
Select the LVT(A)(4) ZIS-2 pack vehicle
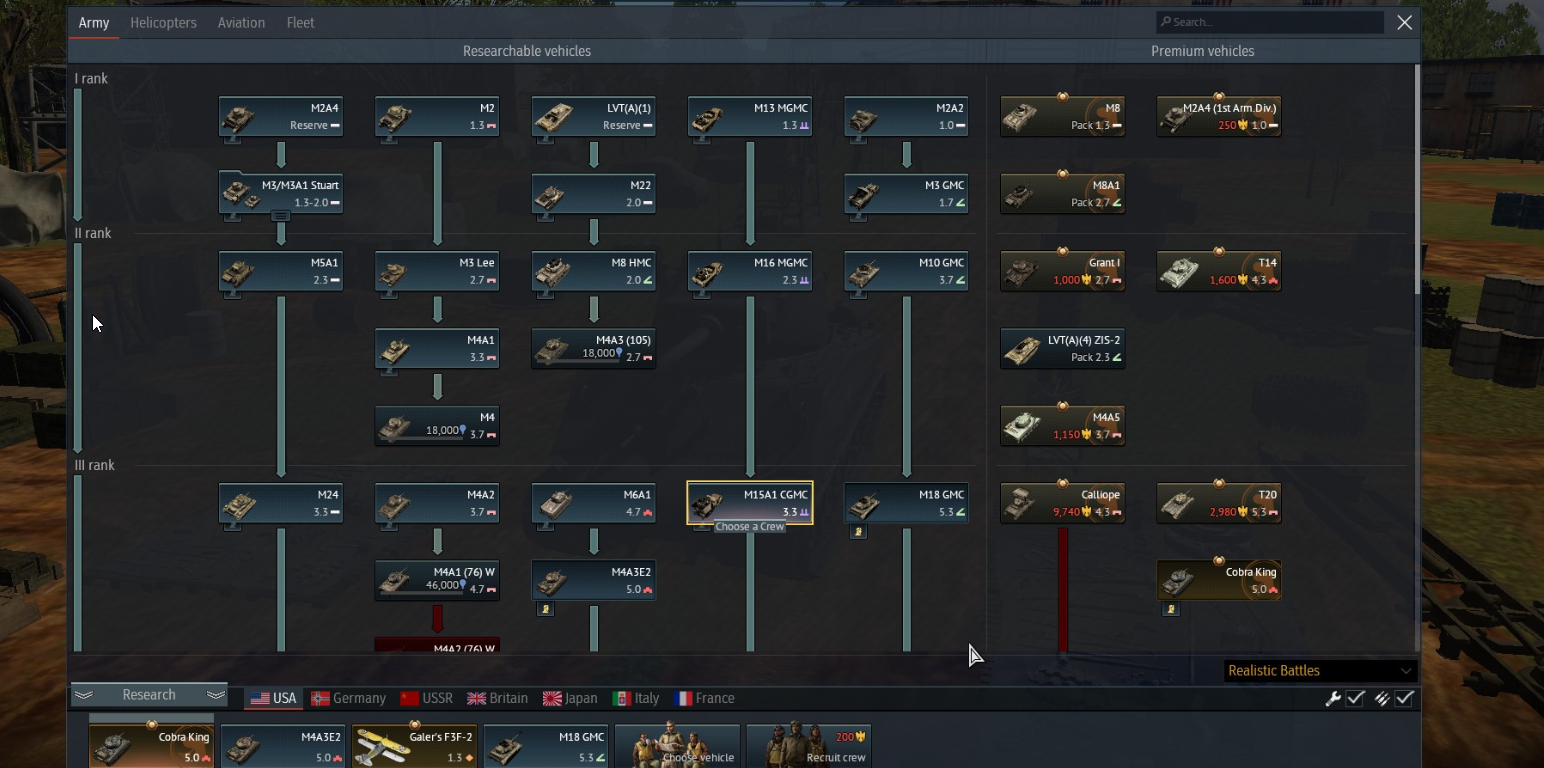tap(1062, 349)
